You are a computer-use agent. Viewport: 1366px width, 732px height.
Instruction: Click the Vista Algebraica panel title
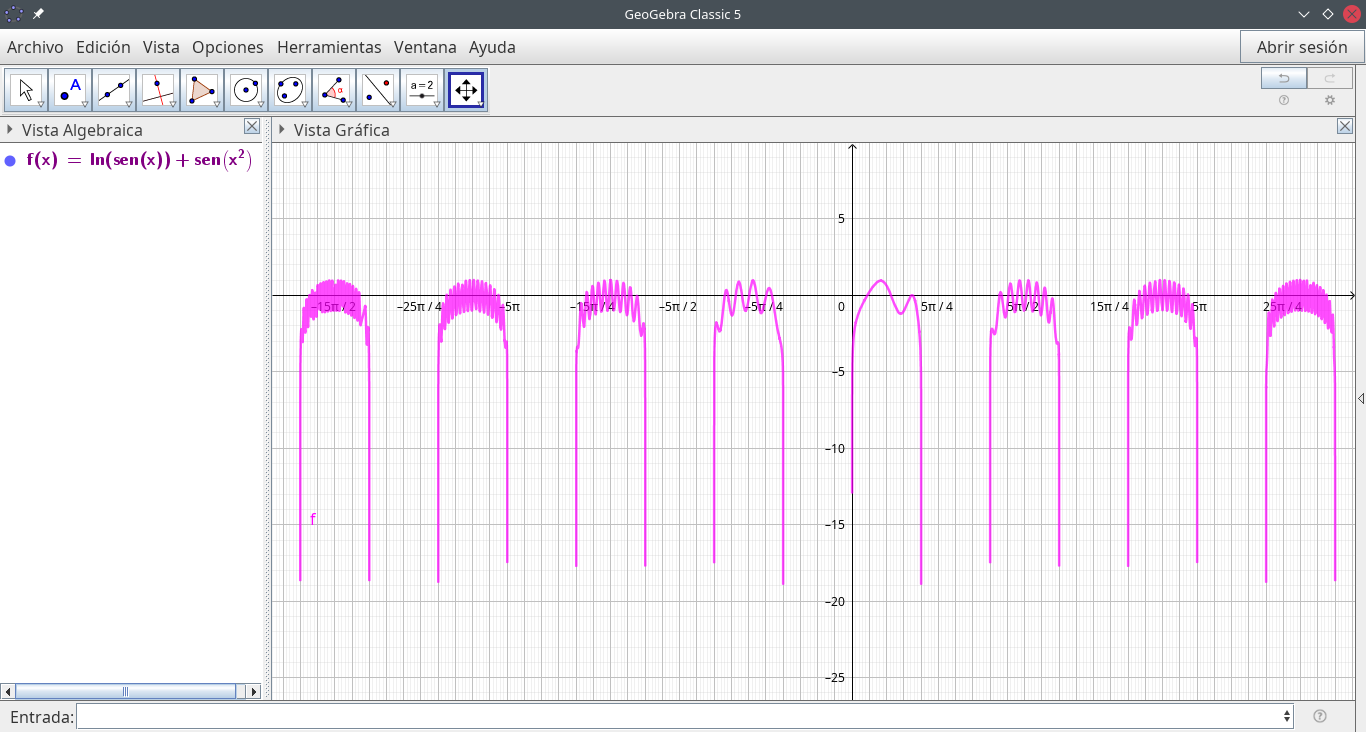[82, 130]
